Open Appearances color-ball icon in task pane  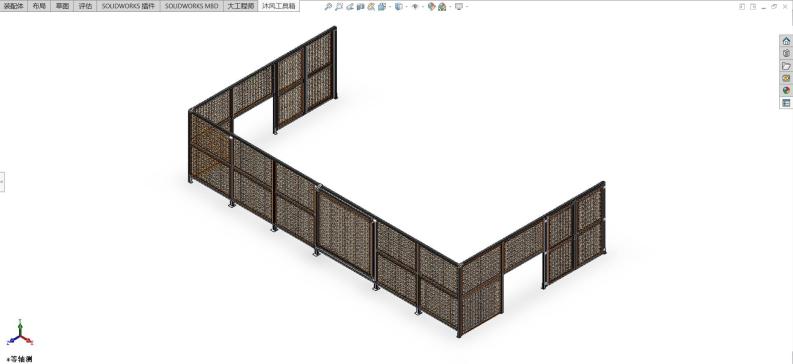pyautogui.click(x=786, y=90)
